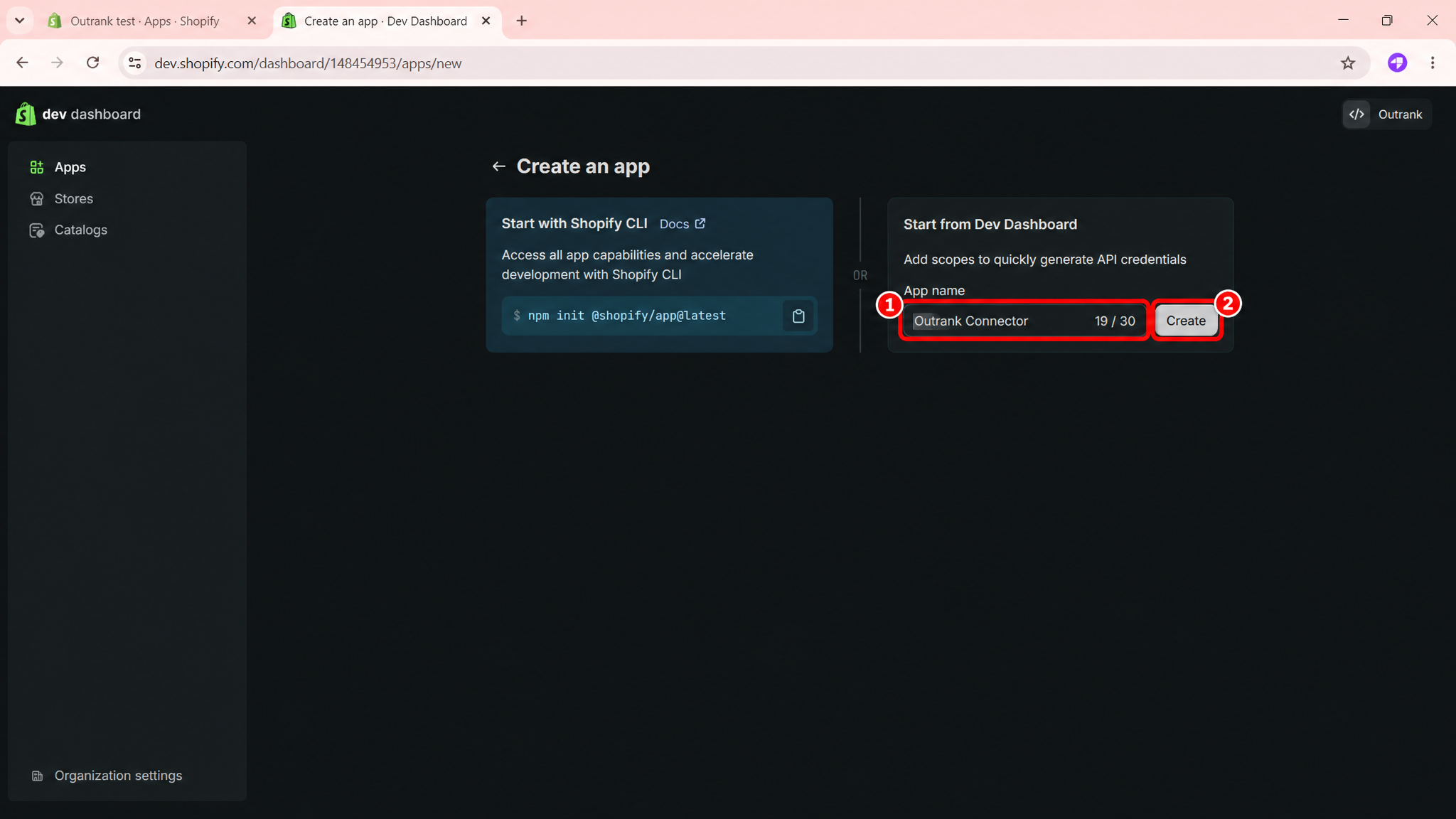Click the Start from Dev Dashboard heading
The width and height of the screenshot is (1456, 819).
(990, 225)
